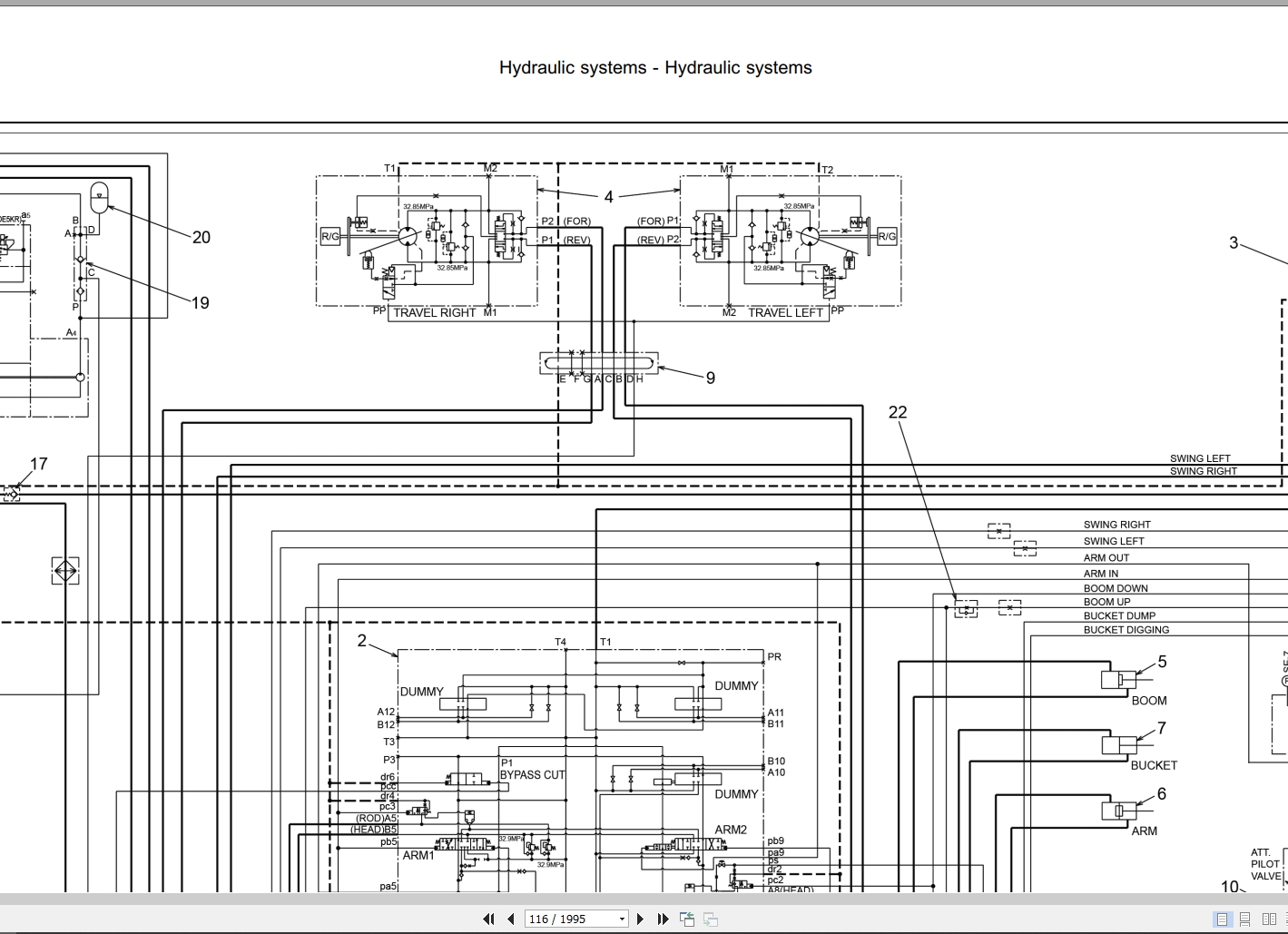Screen dimensions: 1288x934
Task: Click the BOOM UP pilot line label
Action: point(1106,602)
